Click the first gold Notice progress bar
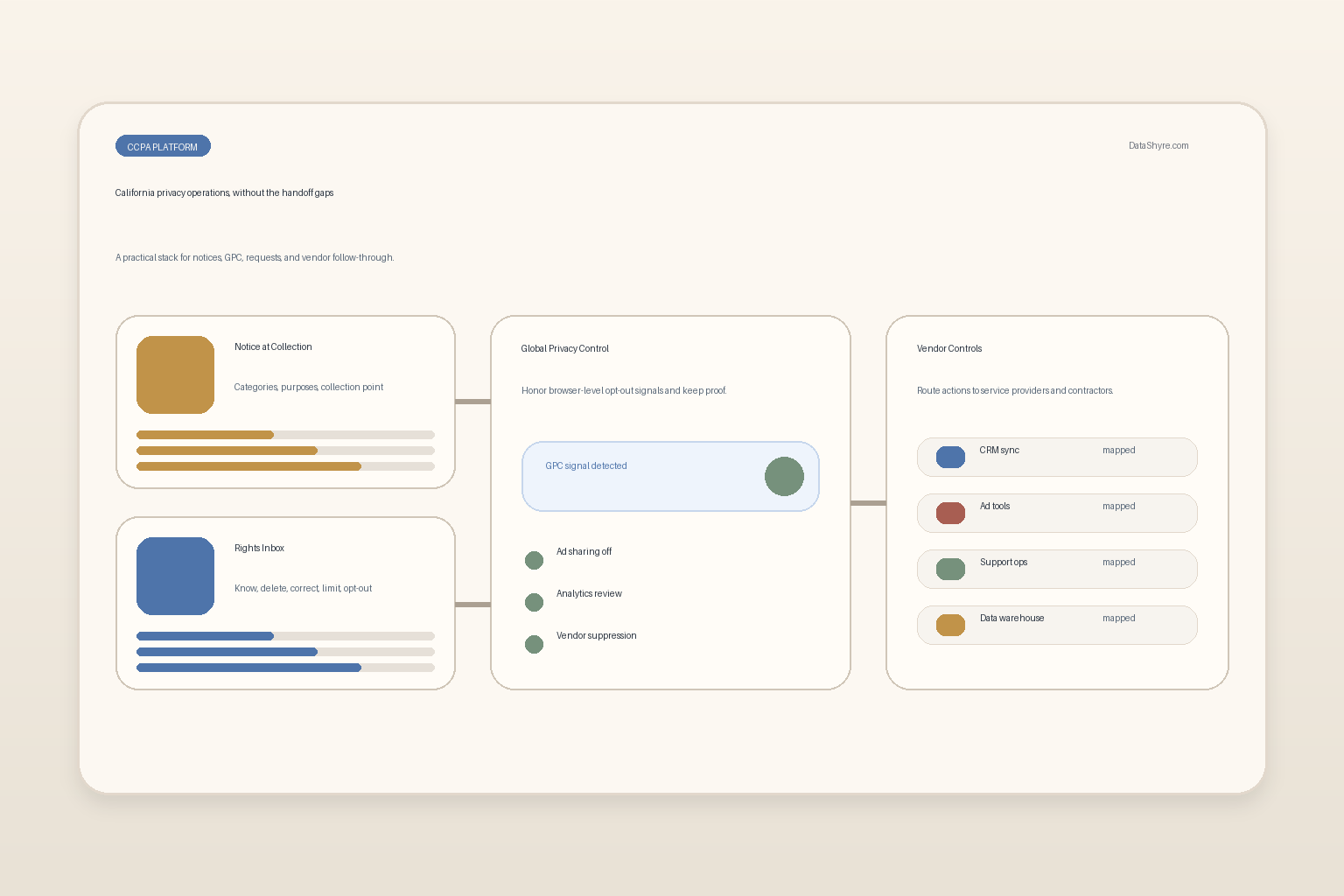Screen dimensions: 1344x896 point(285,435)
